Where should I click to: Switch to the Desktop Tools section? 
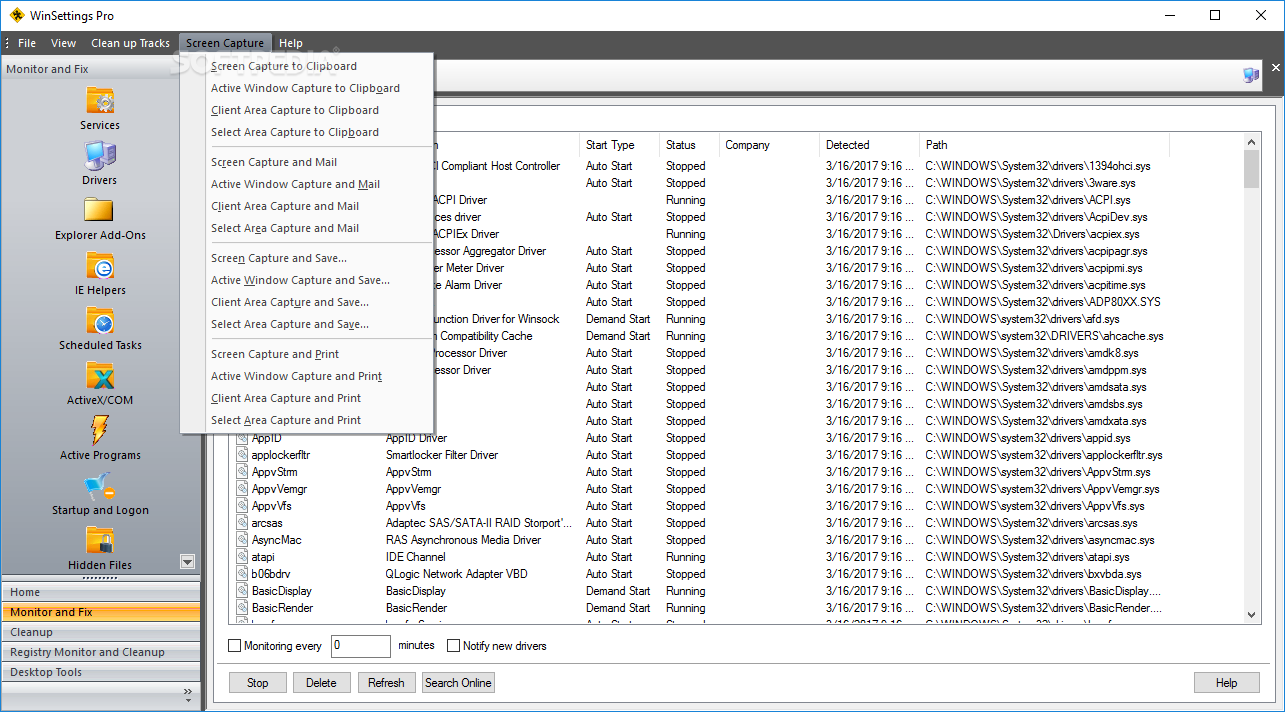[x=100, y=672]
